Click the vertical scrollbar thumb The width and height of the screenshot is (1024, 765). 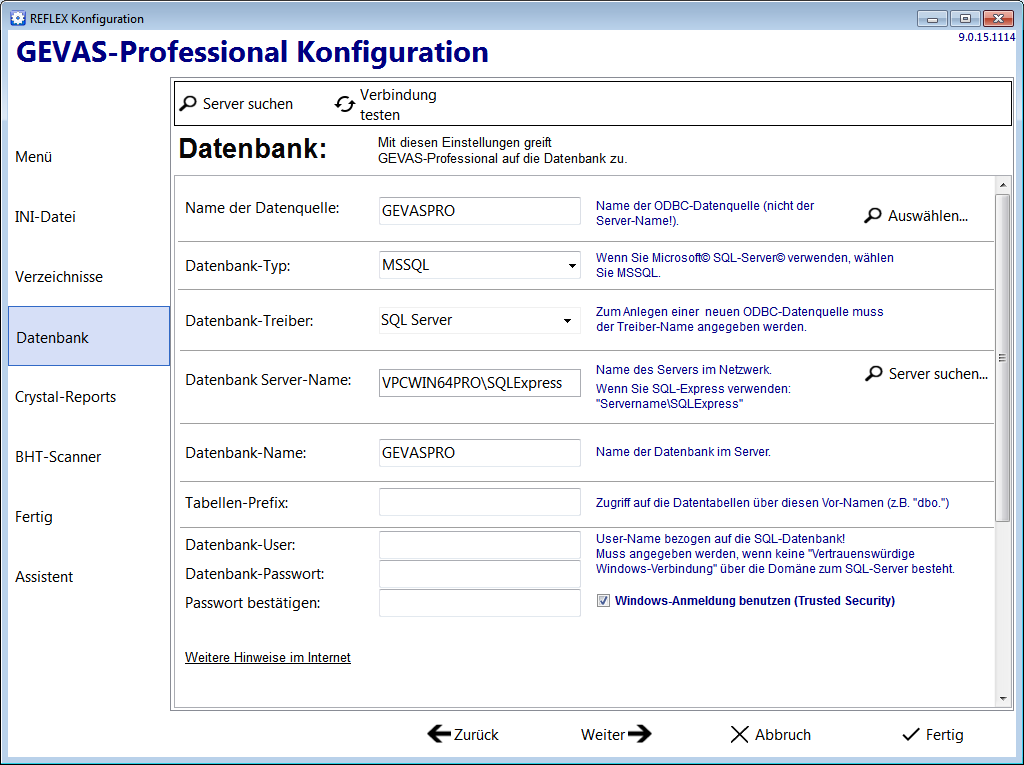[x=1002, y=358]
